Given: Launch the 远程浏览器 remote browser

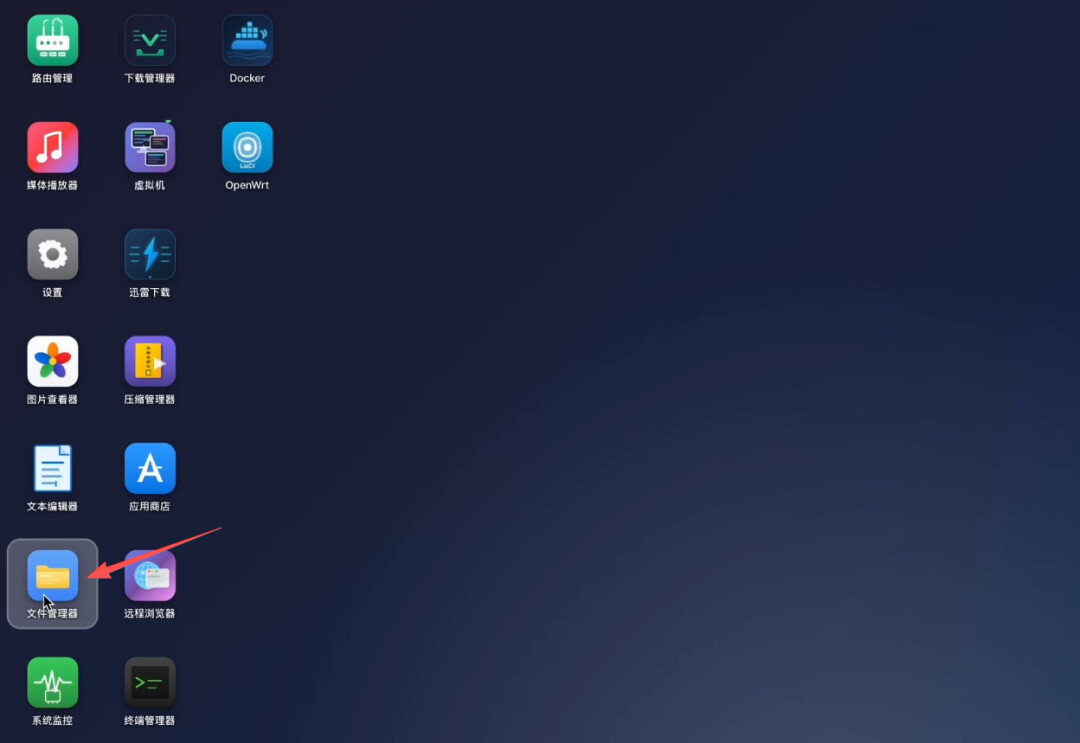Looking at the screenshot, I should pyautogui.click(x=150, y=576).
